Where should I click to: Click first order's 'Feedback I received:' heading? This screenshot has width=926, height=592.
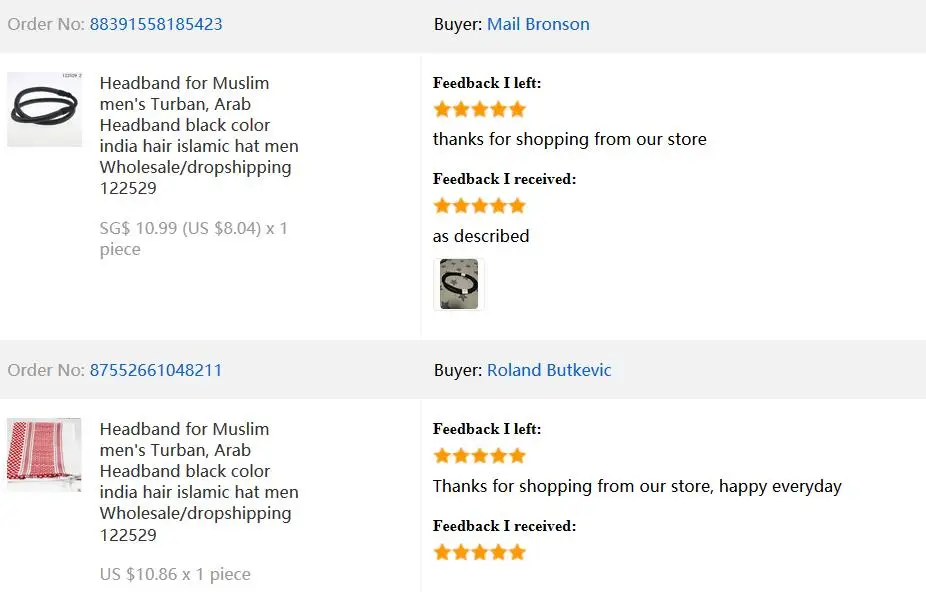tap(504, 179)
